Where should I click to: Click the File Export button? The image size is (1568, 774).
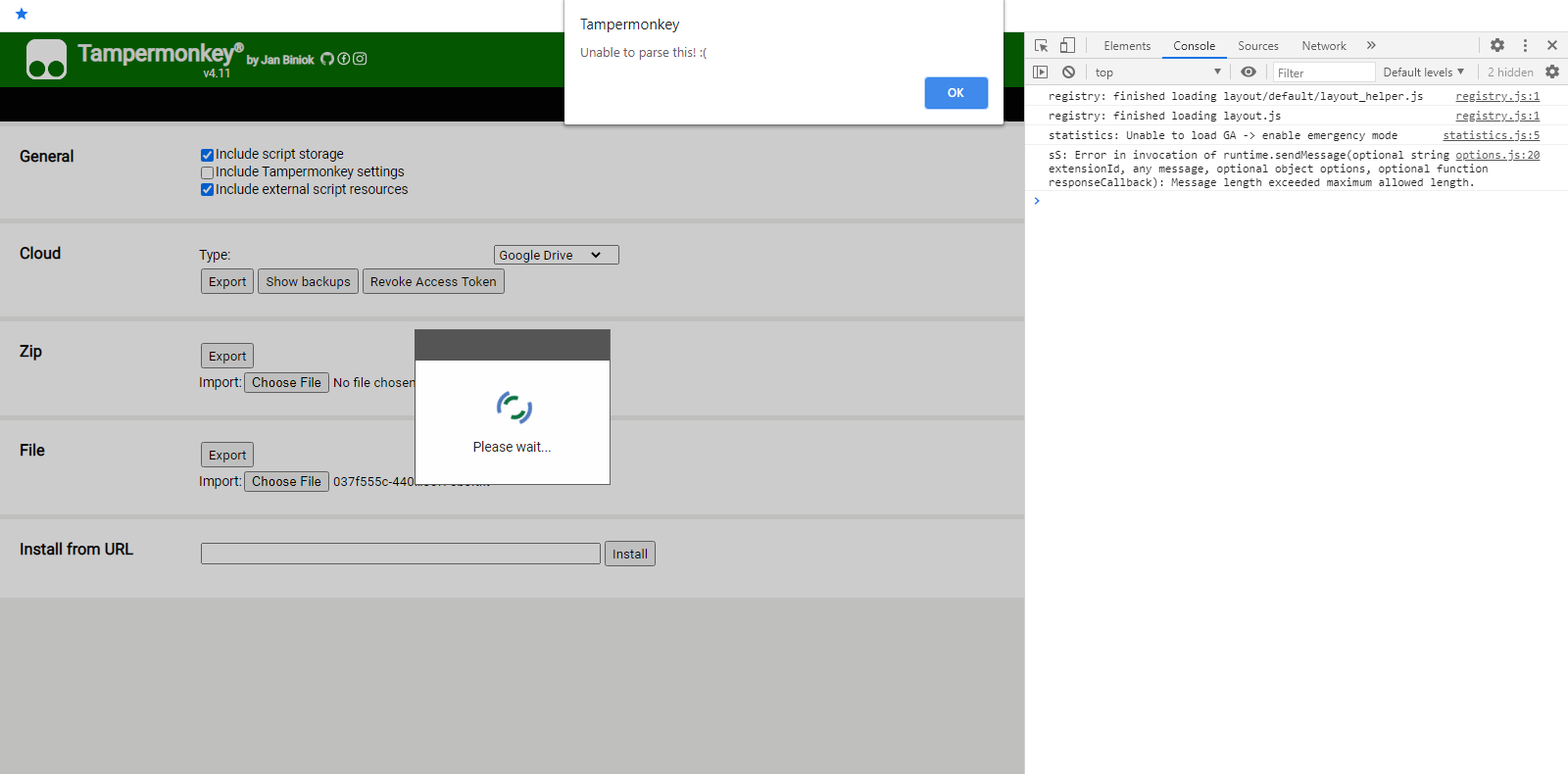(x=227, y=455)
